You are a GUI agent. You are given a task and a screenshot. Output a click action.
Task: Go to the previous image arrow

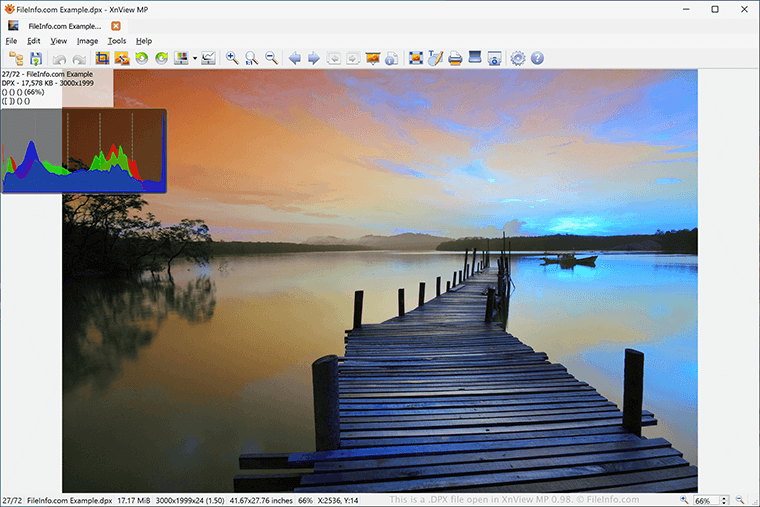(295, 59)
